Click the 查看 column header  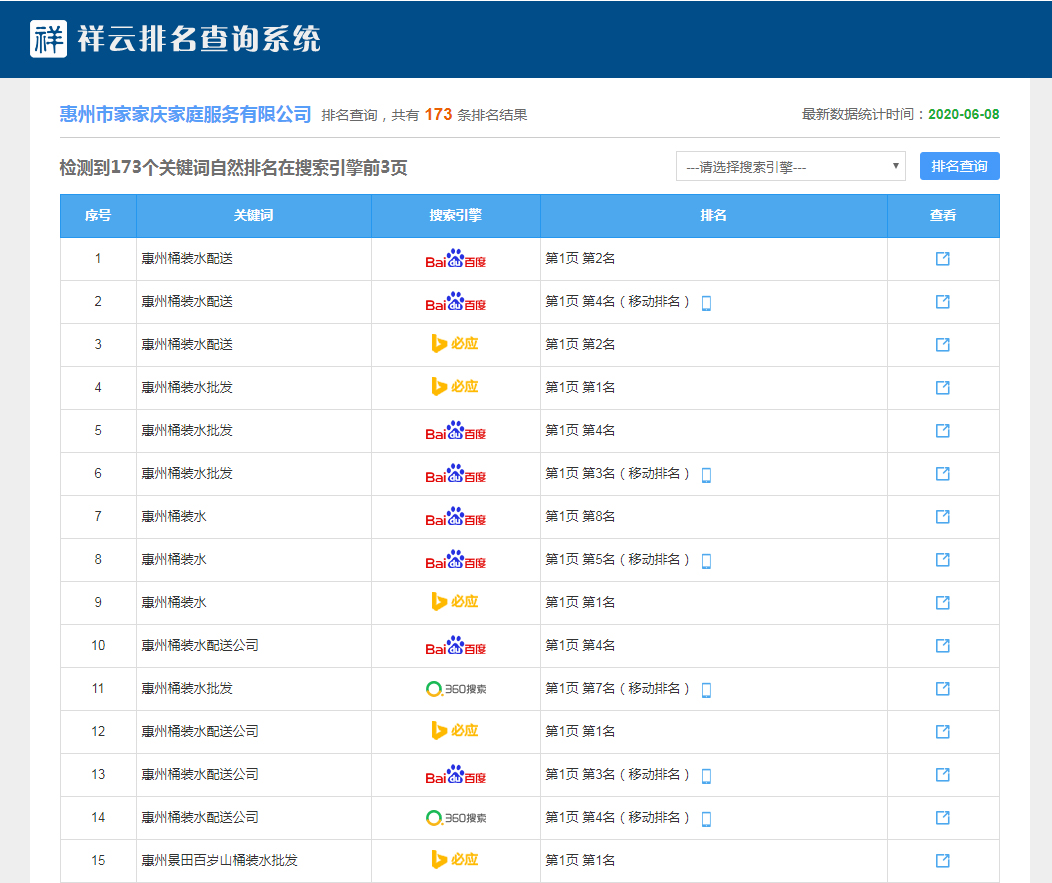click(x=942, y=216)
